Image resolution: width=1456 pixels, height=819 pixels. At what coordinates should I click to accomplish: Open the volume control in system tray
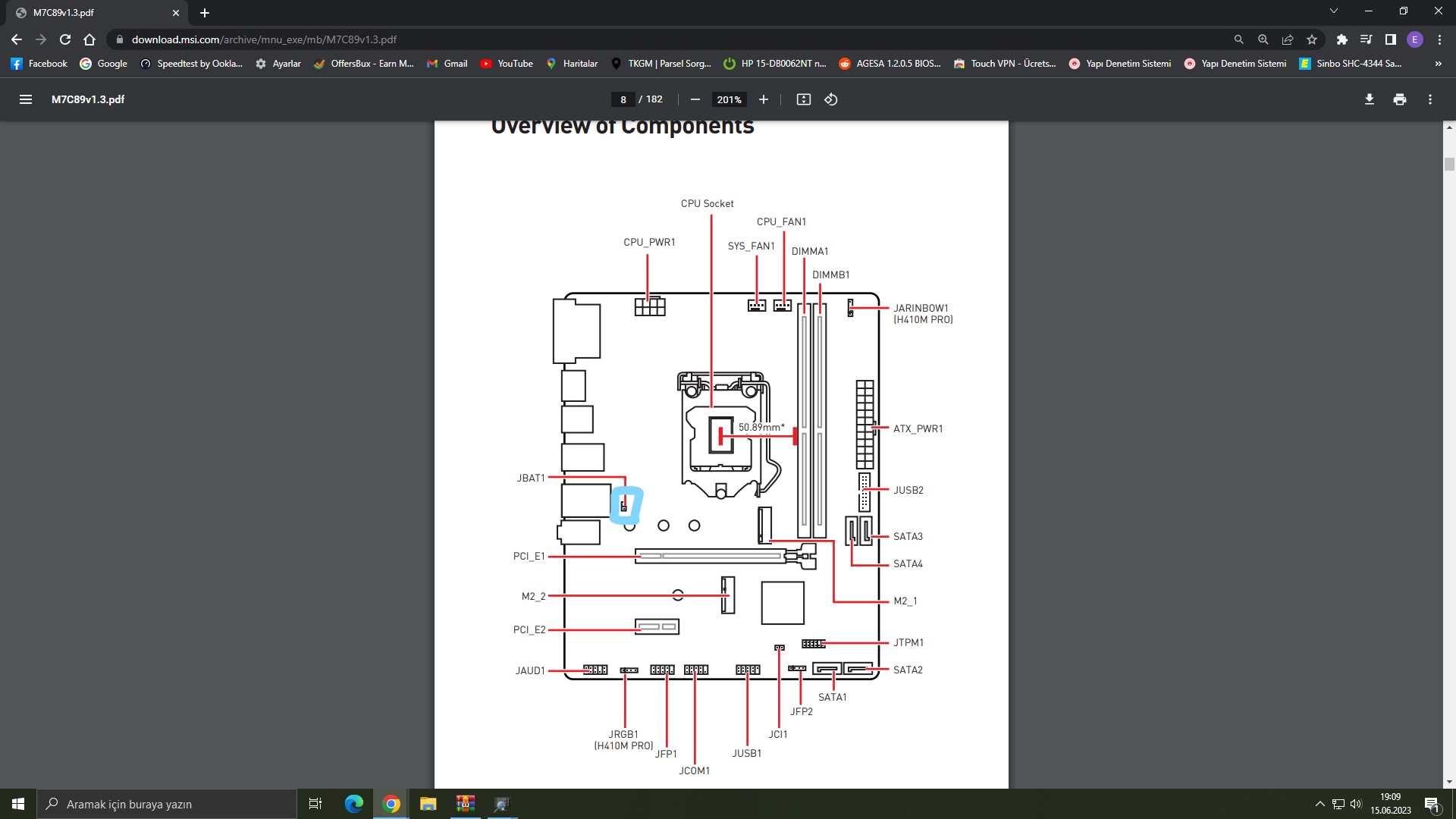tap(1356, 804)
